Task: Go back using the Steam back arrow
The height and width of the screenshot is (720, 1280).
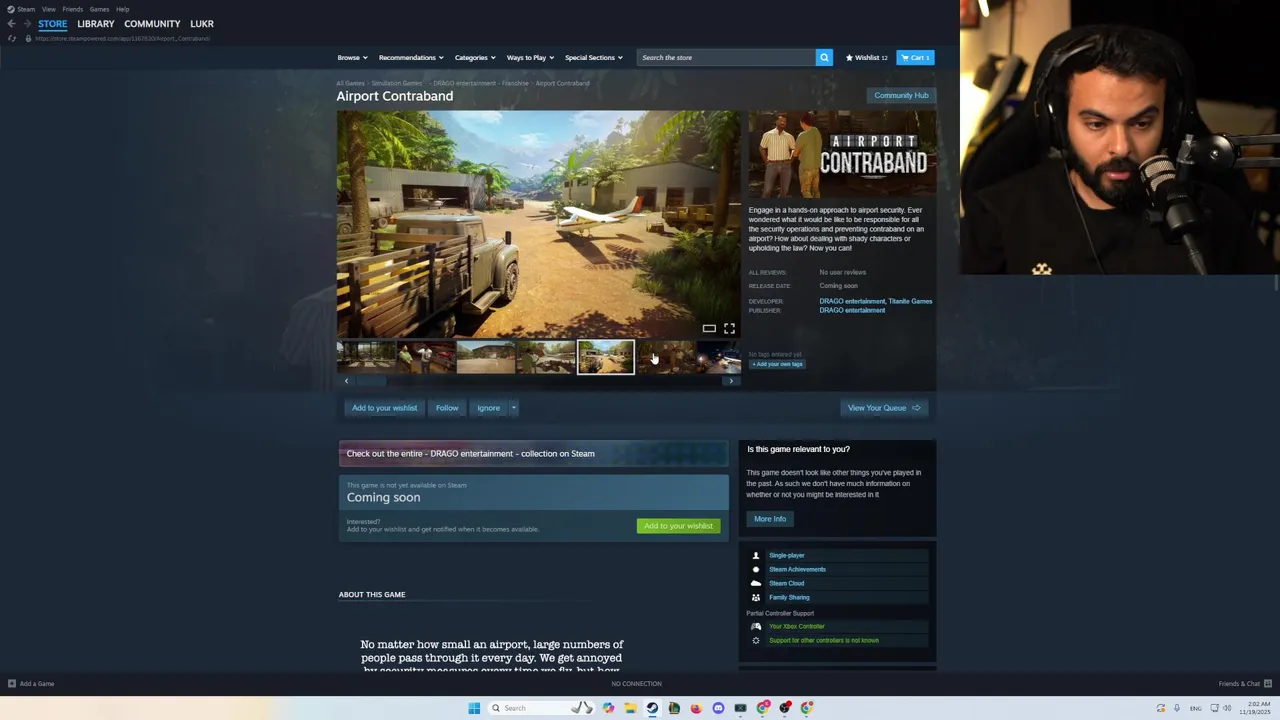Action: coord(11,24)
